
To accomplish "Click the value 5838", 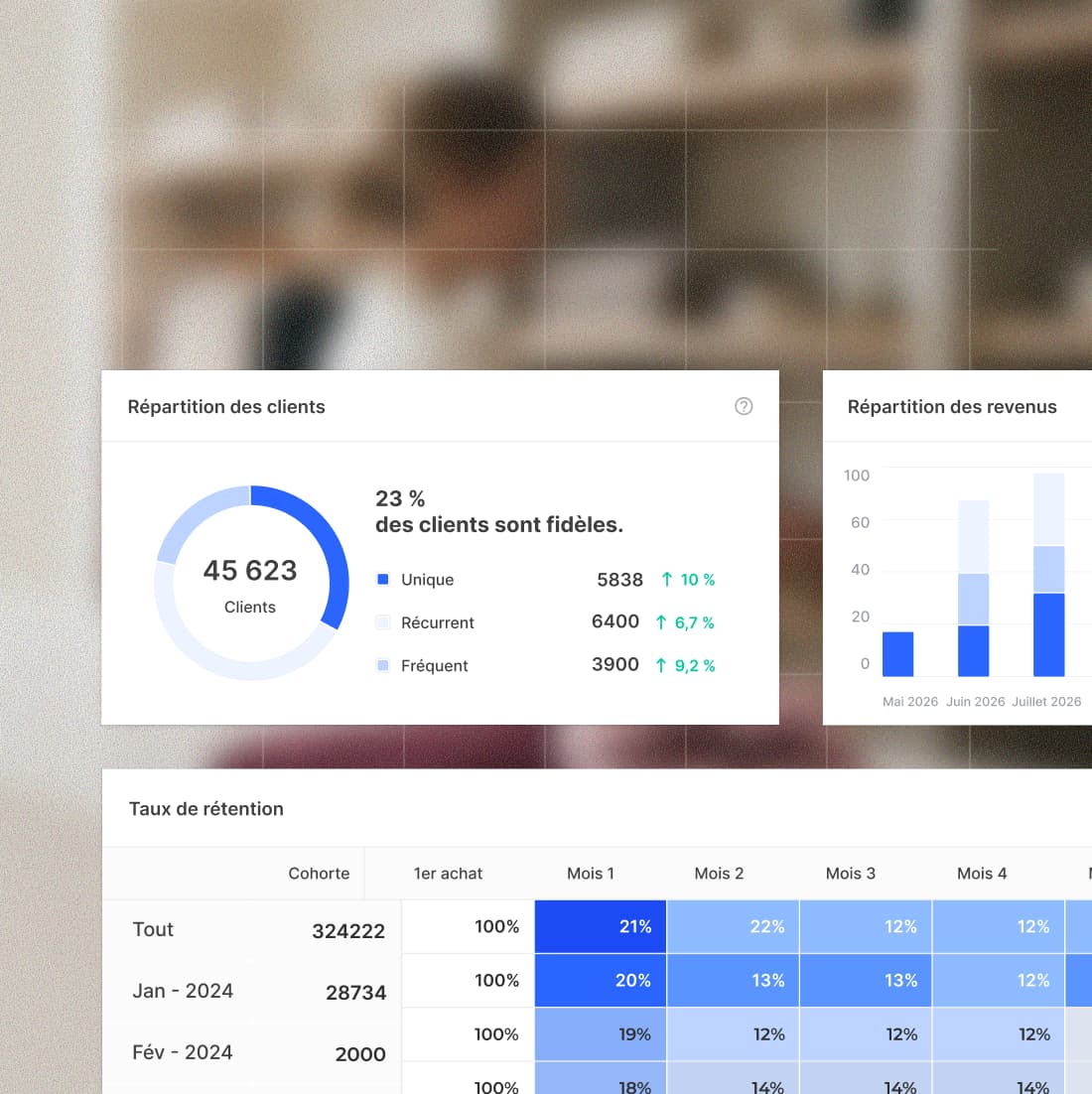I will tap(619, 580).
